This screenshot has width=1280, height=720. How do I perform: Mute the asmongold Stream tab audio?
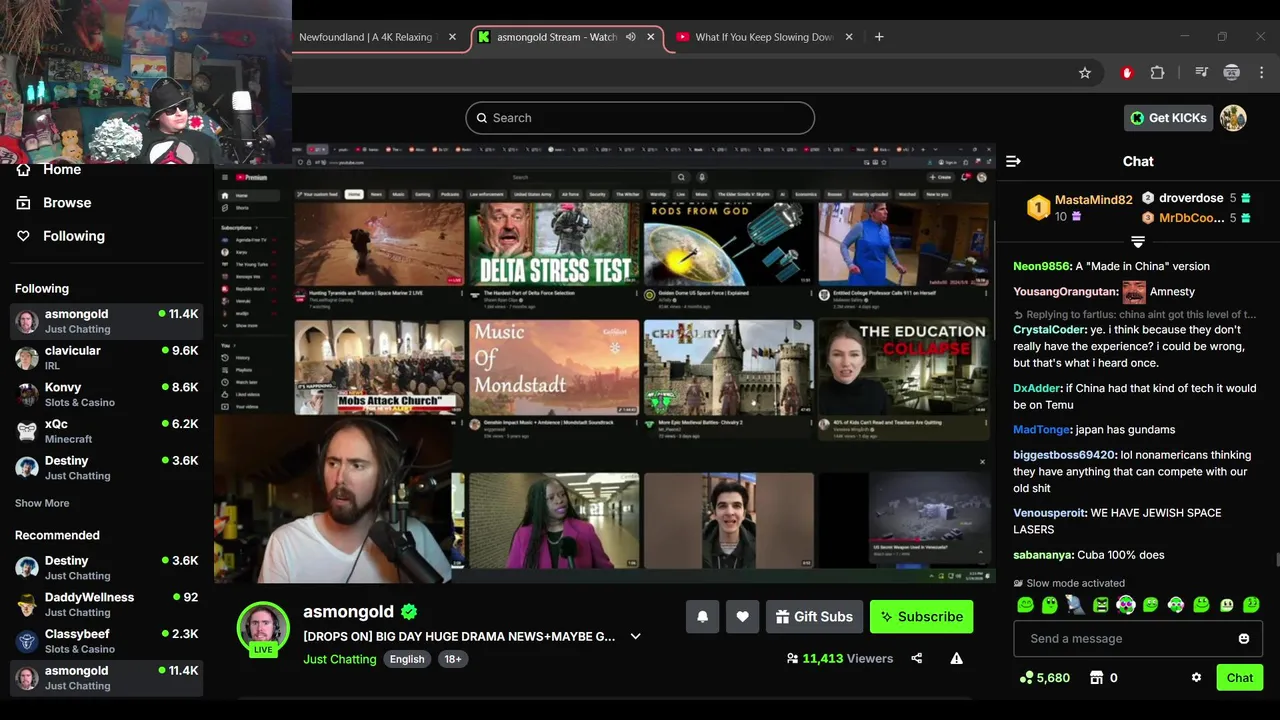[x=630, y=37]
